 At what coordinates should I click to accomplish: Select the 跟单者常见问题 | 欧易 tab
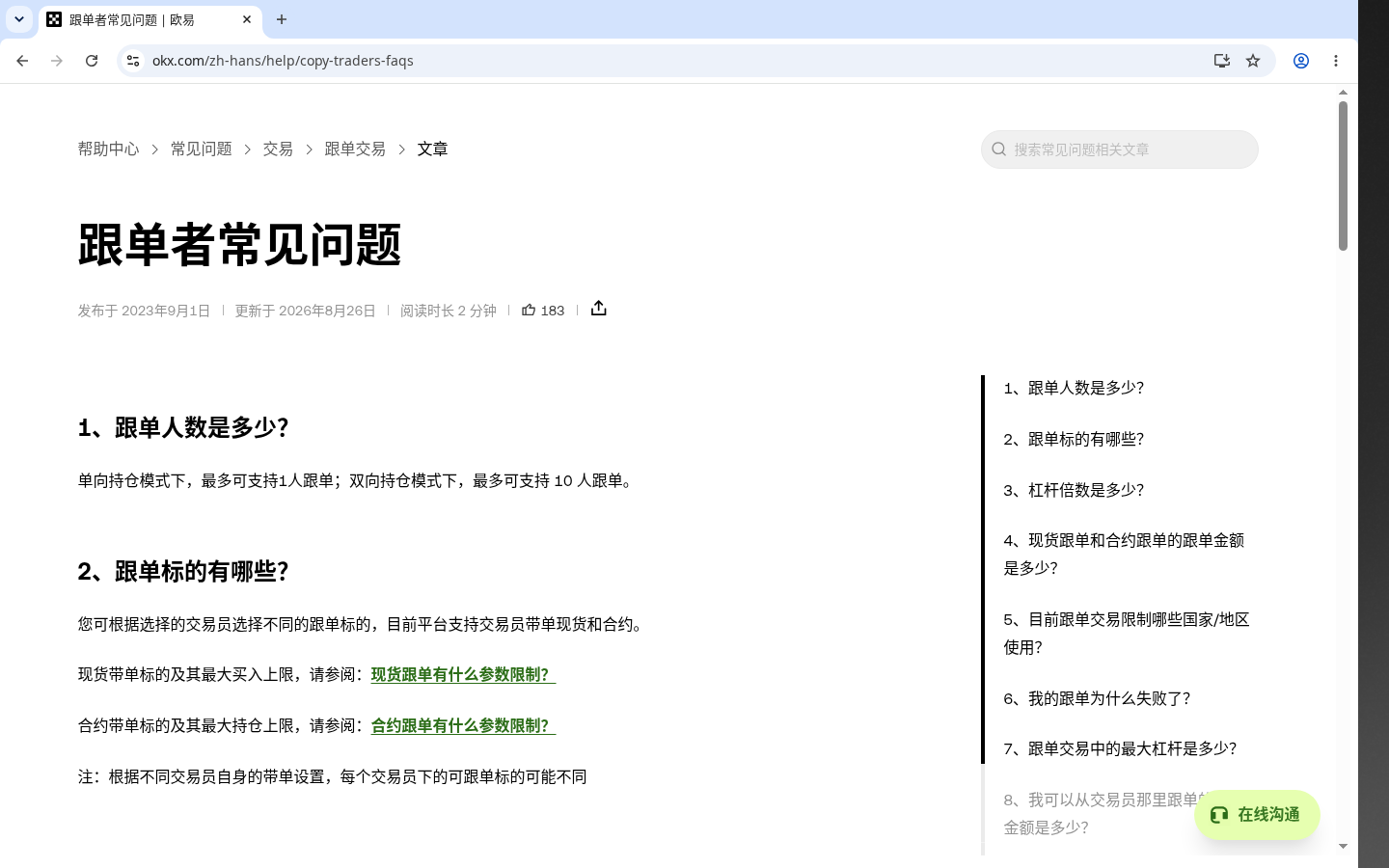150,19
